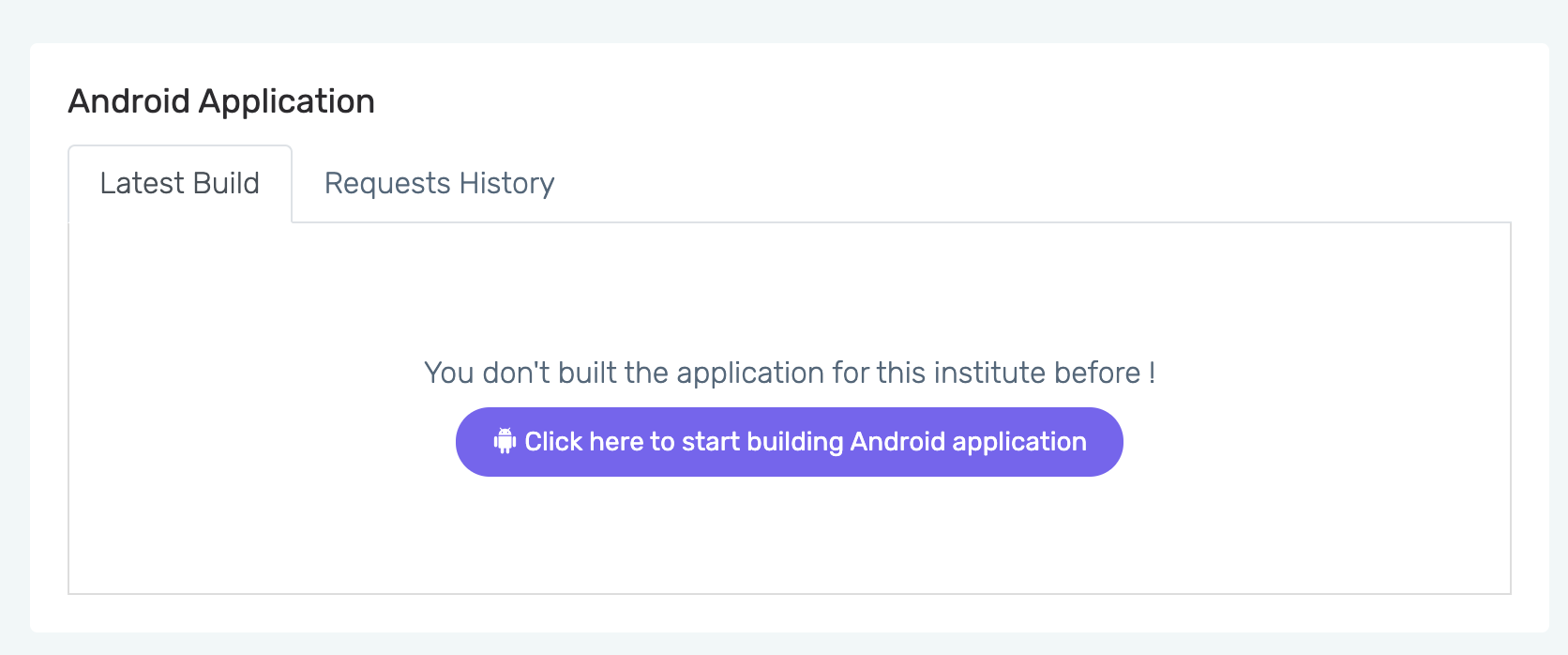This screenshot has height=655, width=1568.
Task: Click here to start building Android application
Action: click(x=789, y=442)
